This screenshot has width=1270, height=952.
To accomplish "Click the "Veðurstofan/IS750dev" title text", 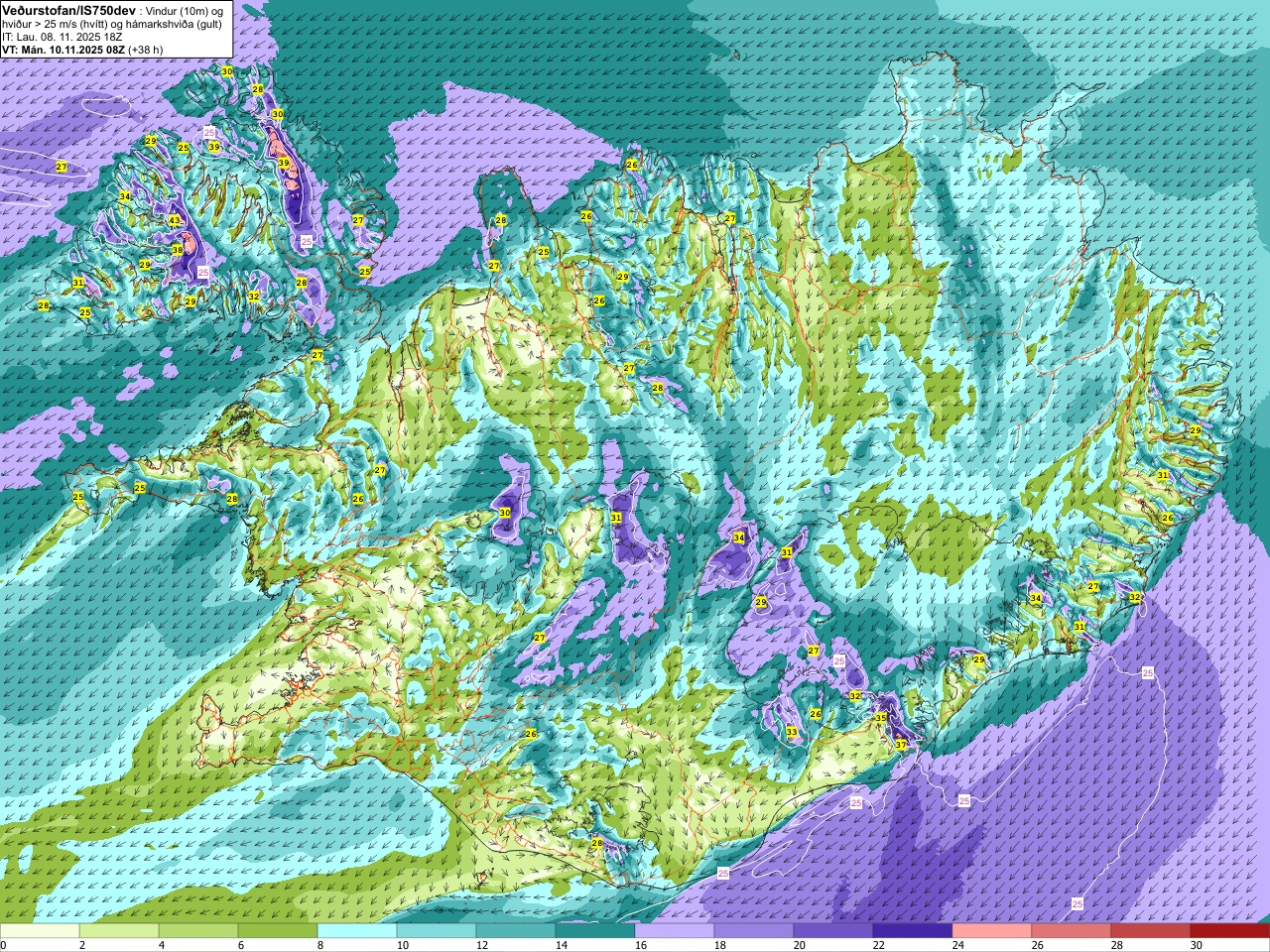I will pos(69,10).
